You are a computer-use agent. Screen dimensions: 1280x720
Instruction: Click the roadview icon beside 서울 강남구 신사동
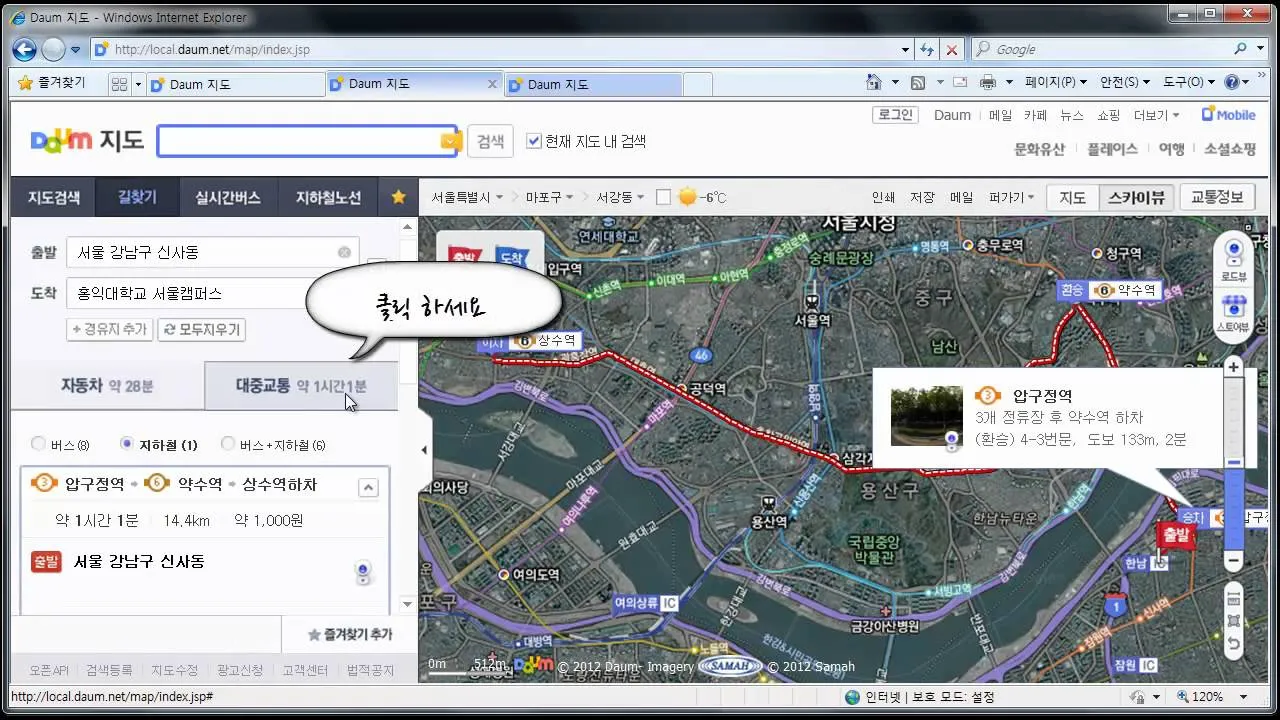363,572
